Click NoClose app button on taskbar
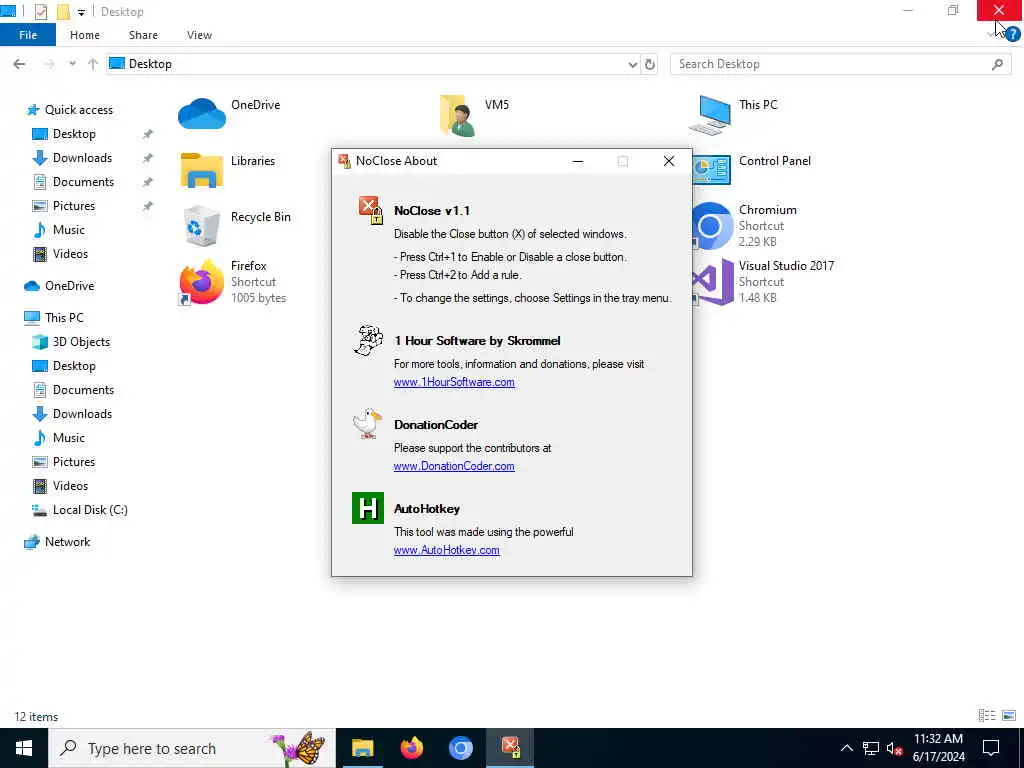The width and height of the screenshot is (1024, 768). [510, 748]
